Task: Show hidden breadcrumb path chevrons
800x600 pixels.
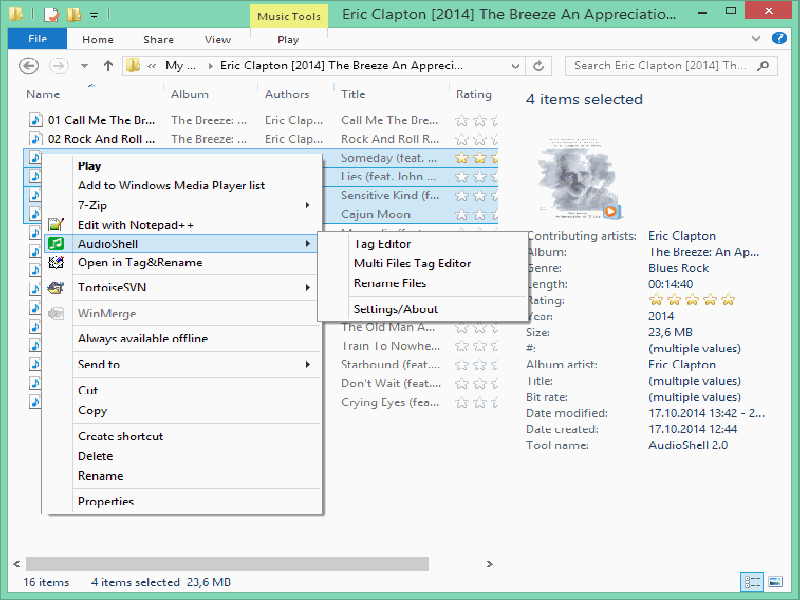Action: tap(152, 66)
